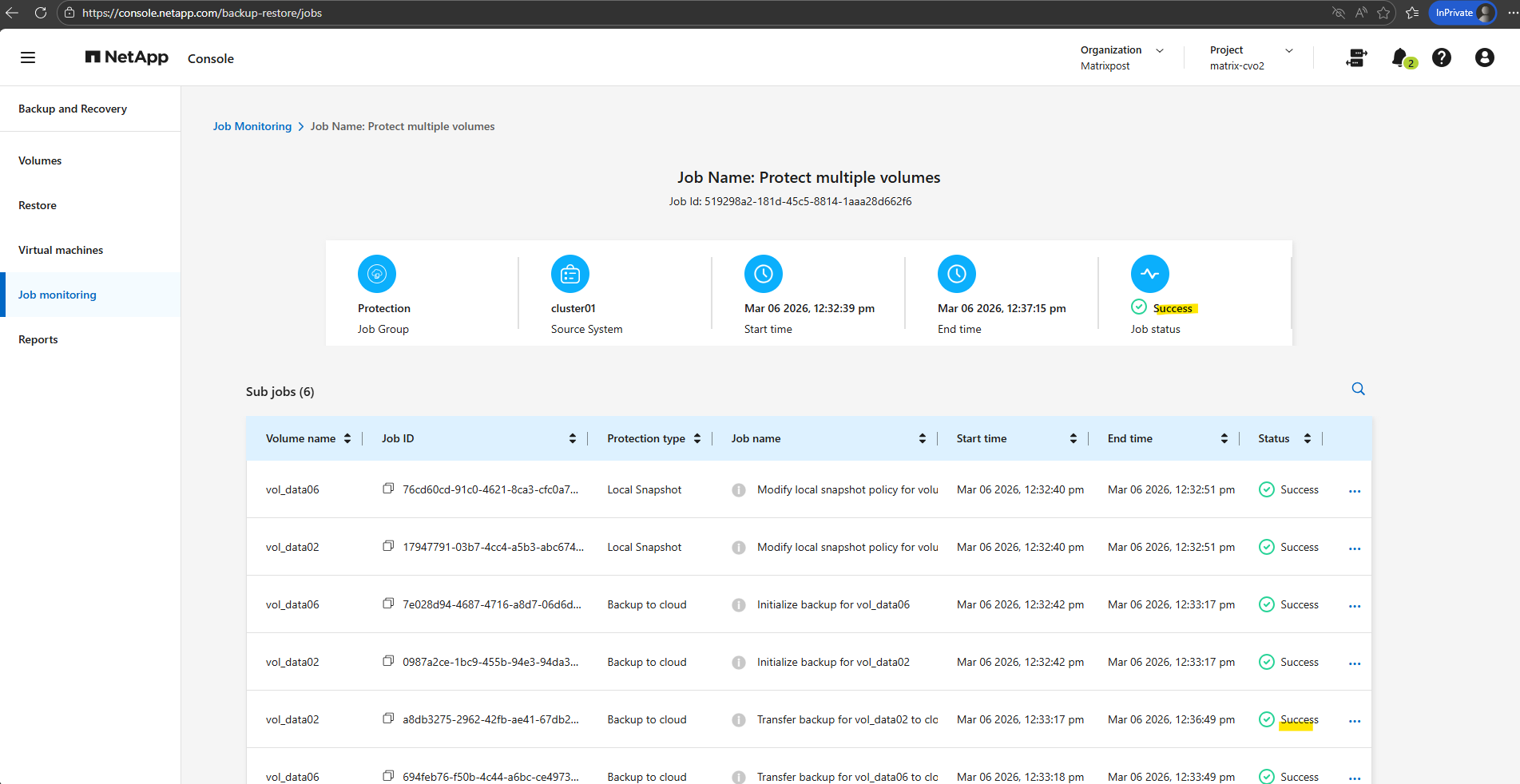Open the hamburger navigation menu
Viewport: 1520px width, 784px height.
(x=28, y=57)
